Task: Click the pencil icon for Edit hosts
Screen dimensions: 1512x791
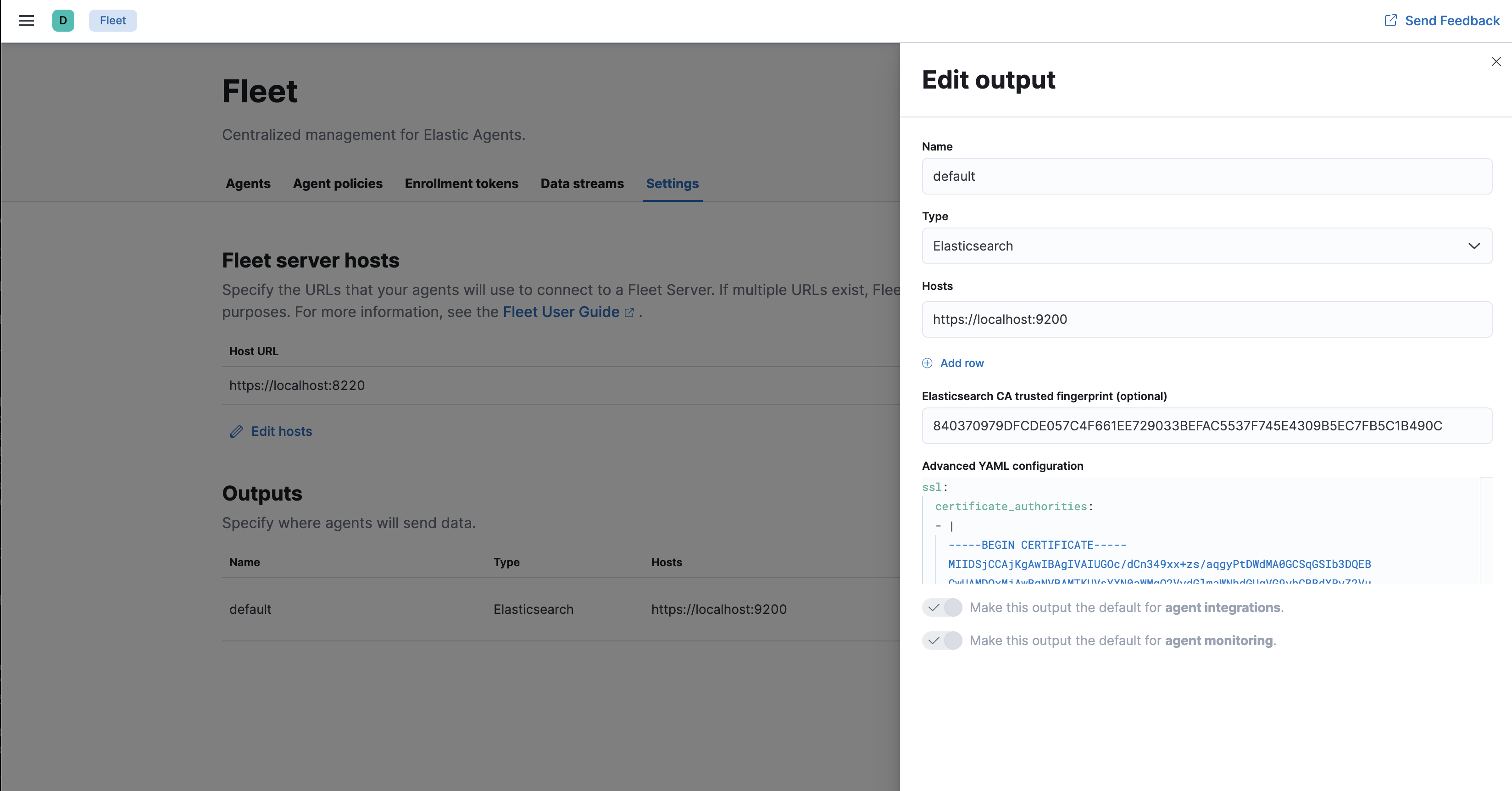Action: pos(237,432)
